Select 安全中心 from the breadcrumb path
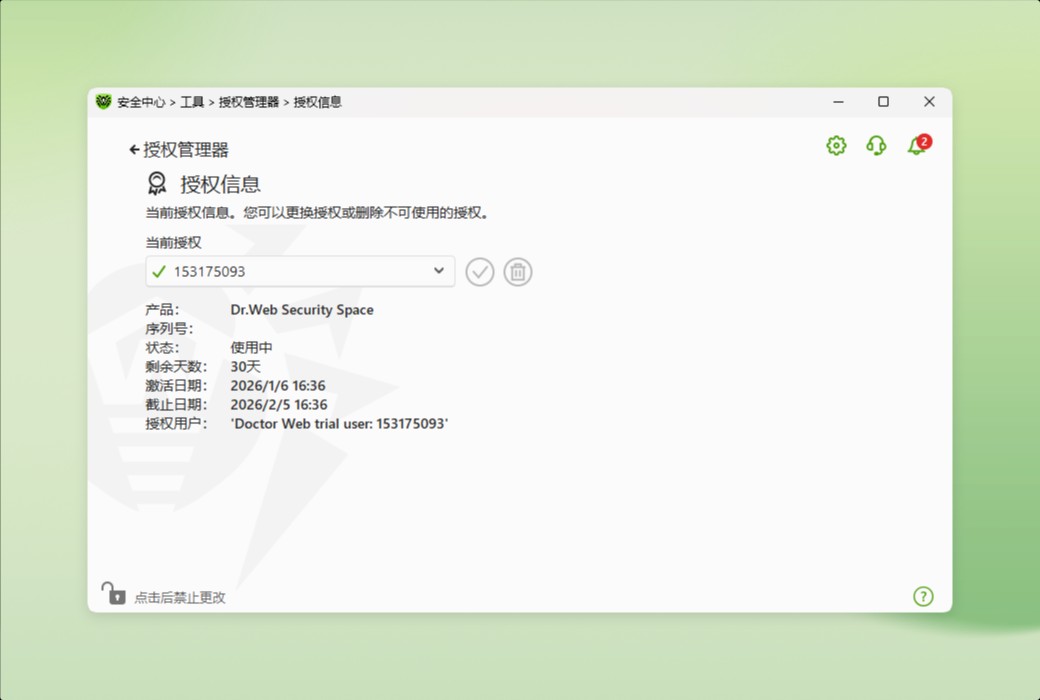 (x=143, y=101)
